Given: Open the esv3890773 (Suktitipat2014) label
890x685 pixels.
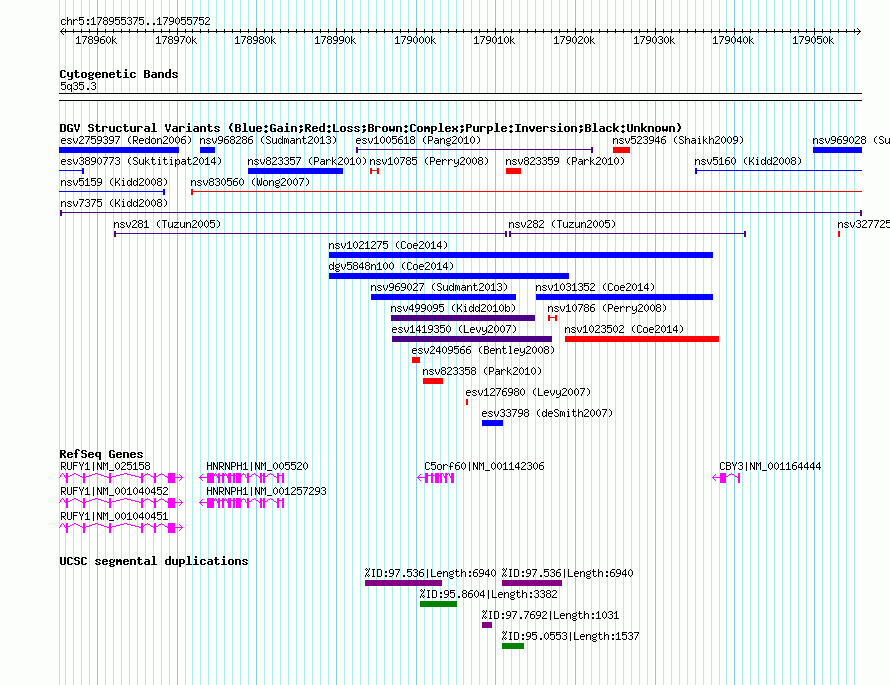Looking at the screenshot, I should coord(141,161).
